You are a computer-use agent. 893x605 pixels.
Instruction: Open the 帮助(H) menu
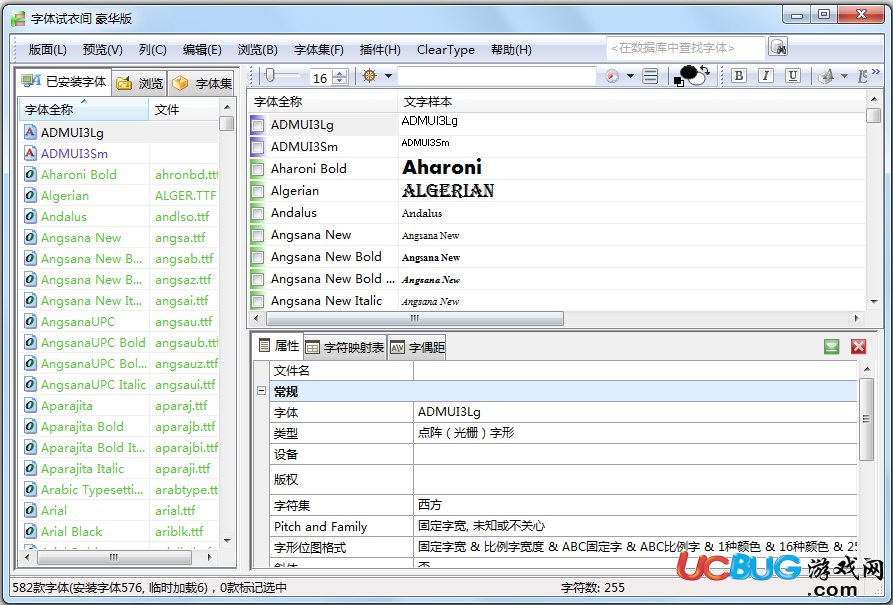511,50
